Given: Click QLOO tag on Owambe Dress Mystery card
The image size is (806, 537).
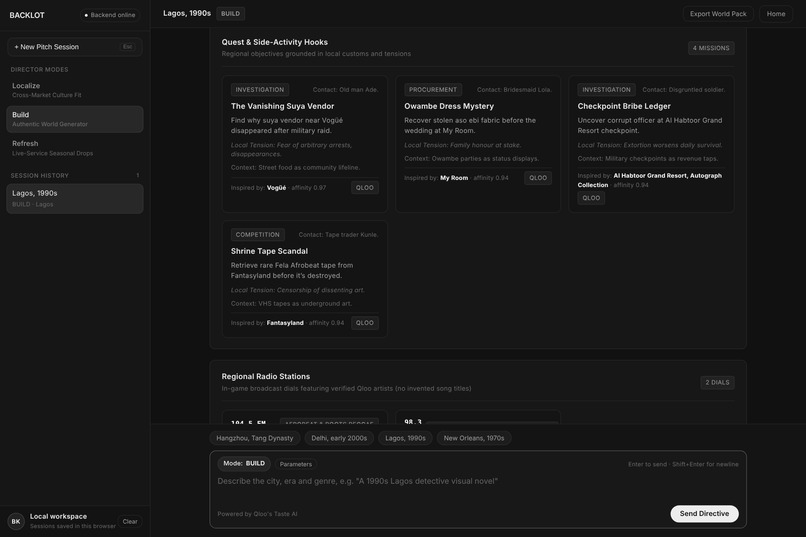Looking at the screenshot, I should tap(538, 178).
